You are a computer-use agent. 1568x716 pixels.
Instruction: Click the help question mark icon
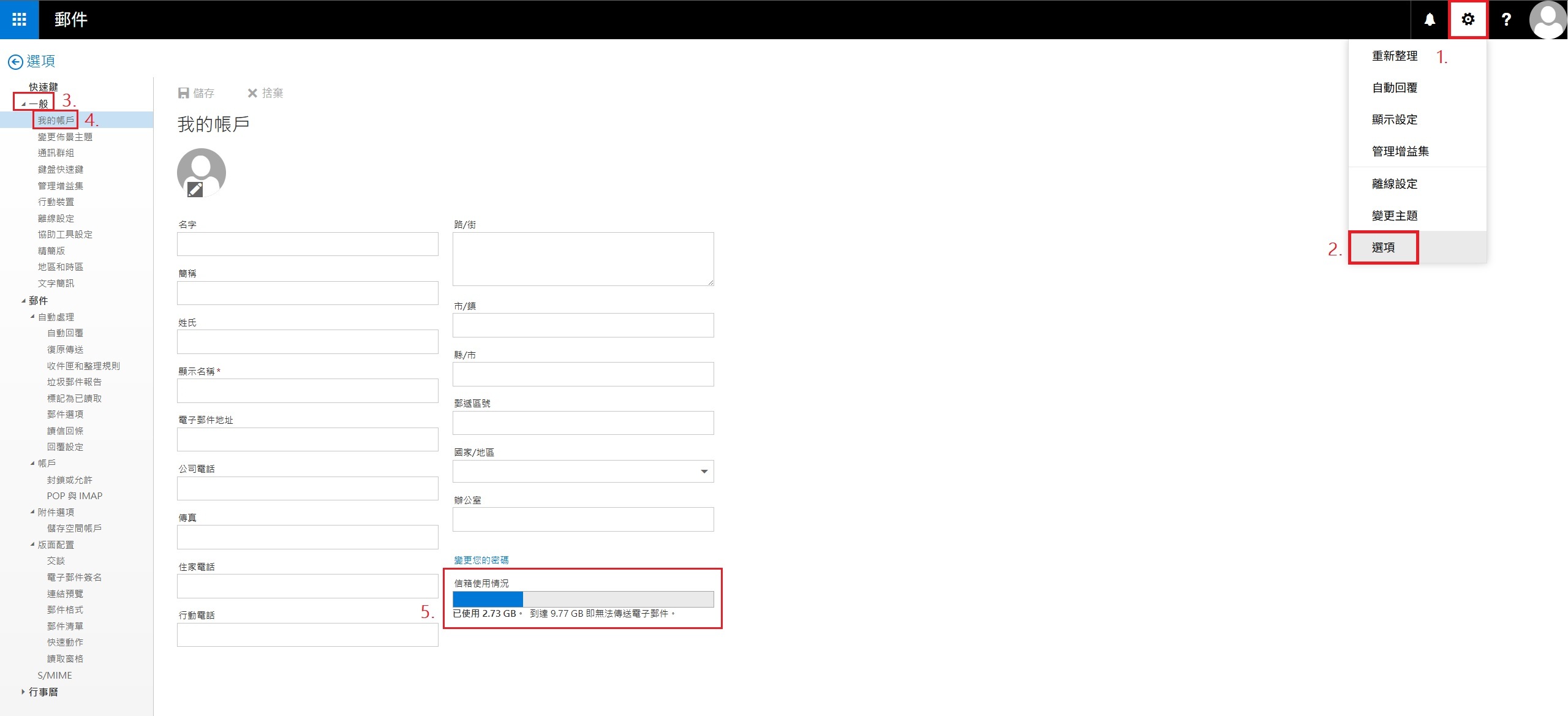pyautogui.click(x=1506, y=20)
